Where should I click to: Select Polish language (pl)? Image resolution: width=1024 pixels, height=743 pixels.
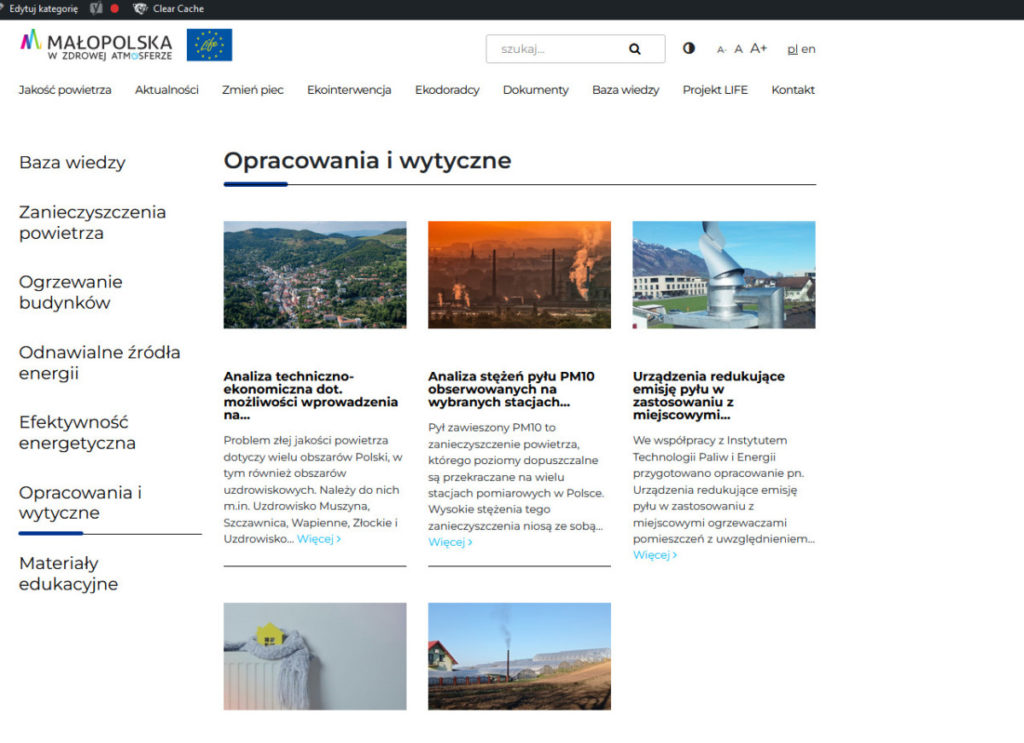coord(792,49)
